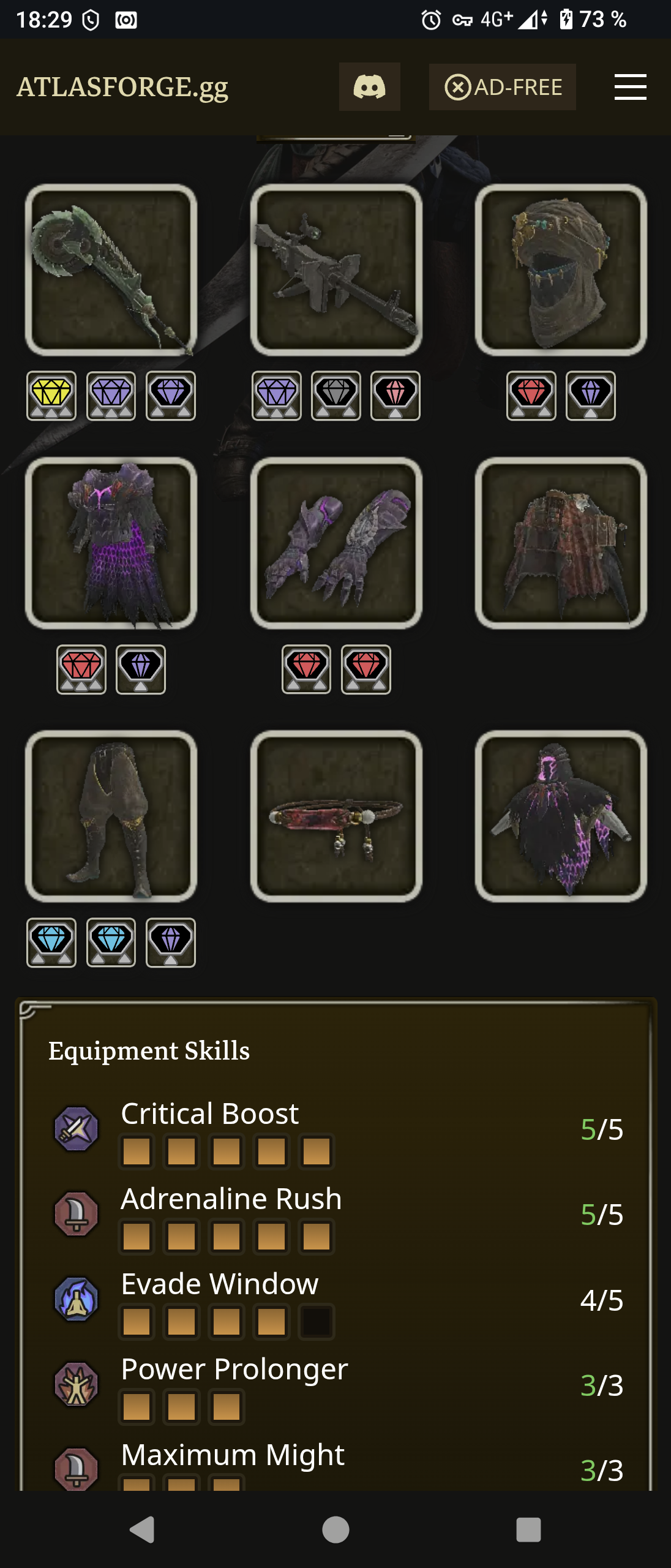The height and width of the screenshot is (1568, 671).
Task: Click the gray decoration gem icon
Action: 336,396
